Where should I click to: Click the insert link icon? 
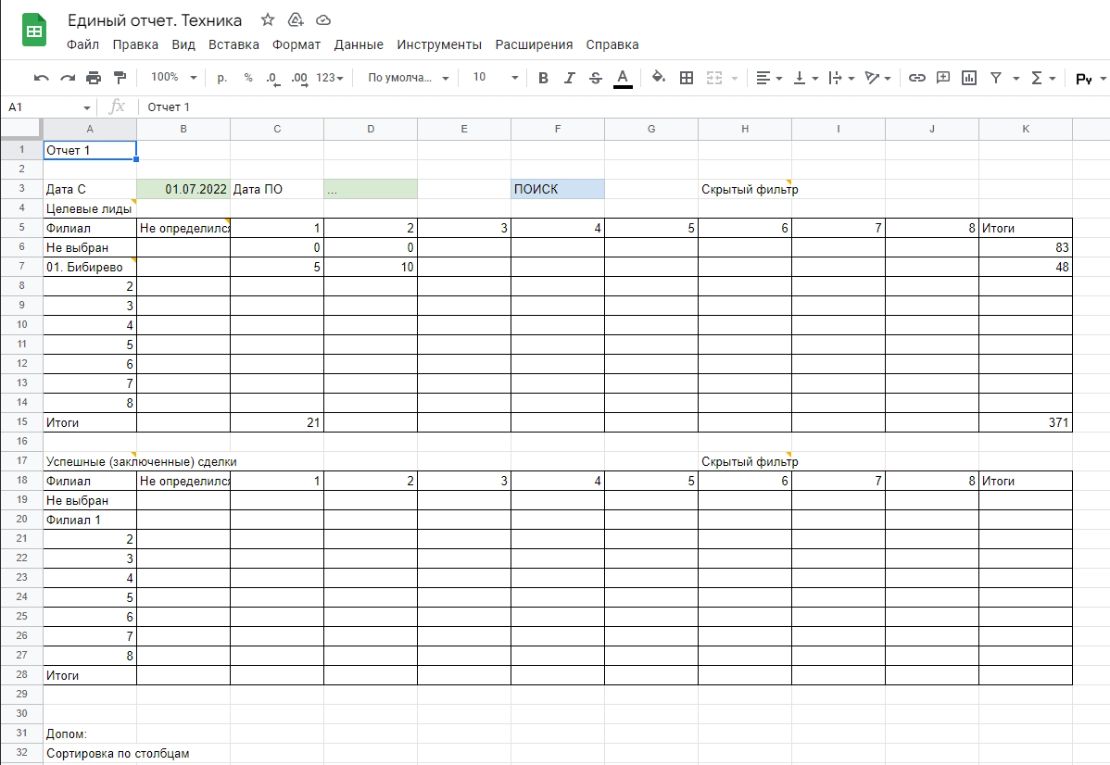point(917,78)
